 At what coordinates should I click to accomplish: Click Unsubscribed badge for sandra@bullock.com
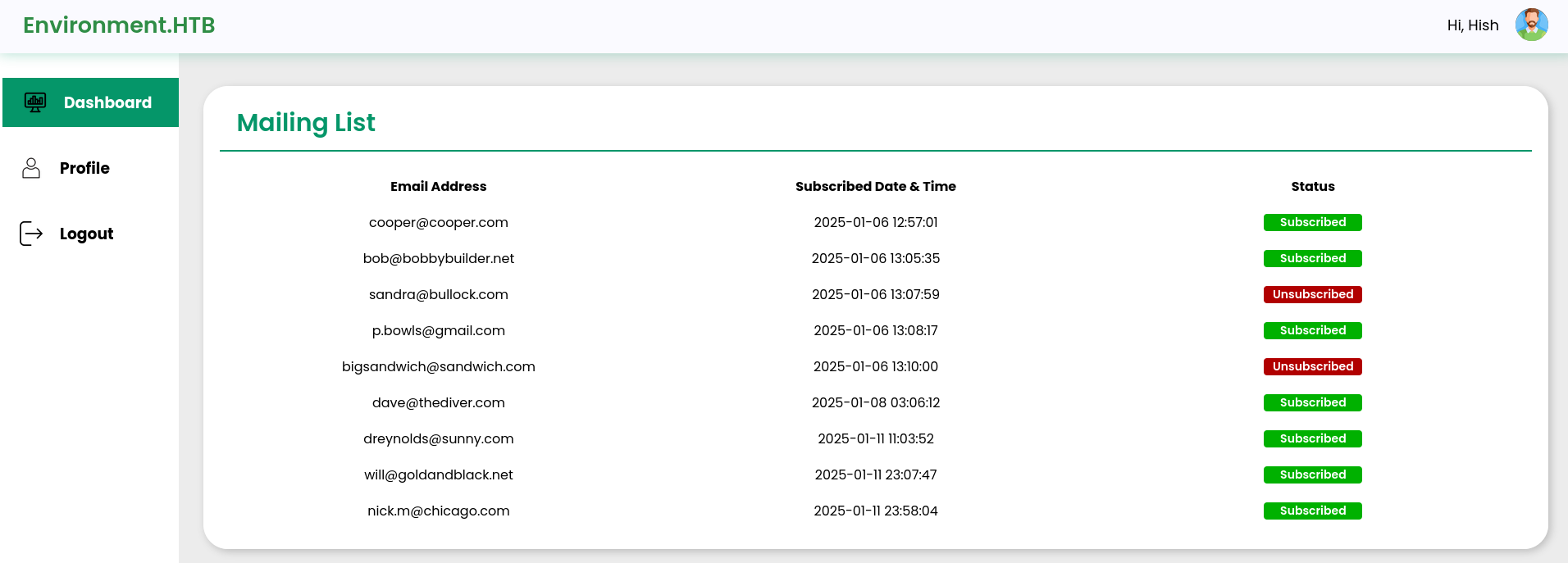pos(1312,294)
